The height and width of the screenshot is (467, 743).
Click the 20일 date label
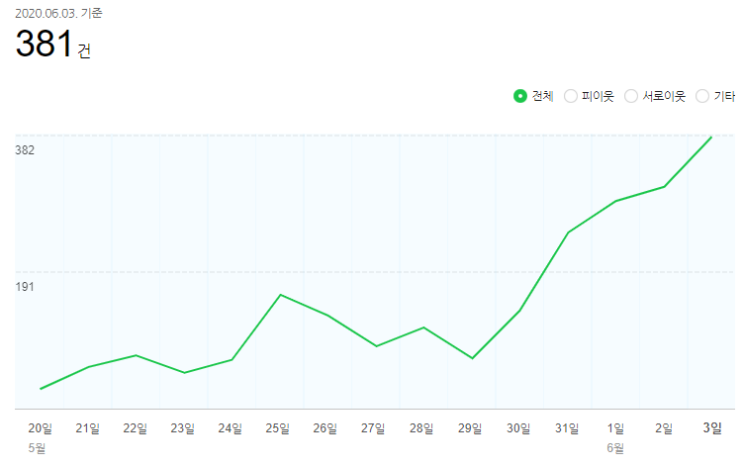pyautogui.click(x=40, y=428)
